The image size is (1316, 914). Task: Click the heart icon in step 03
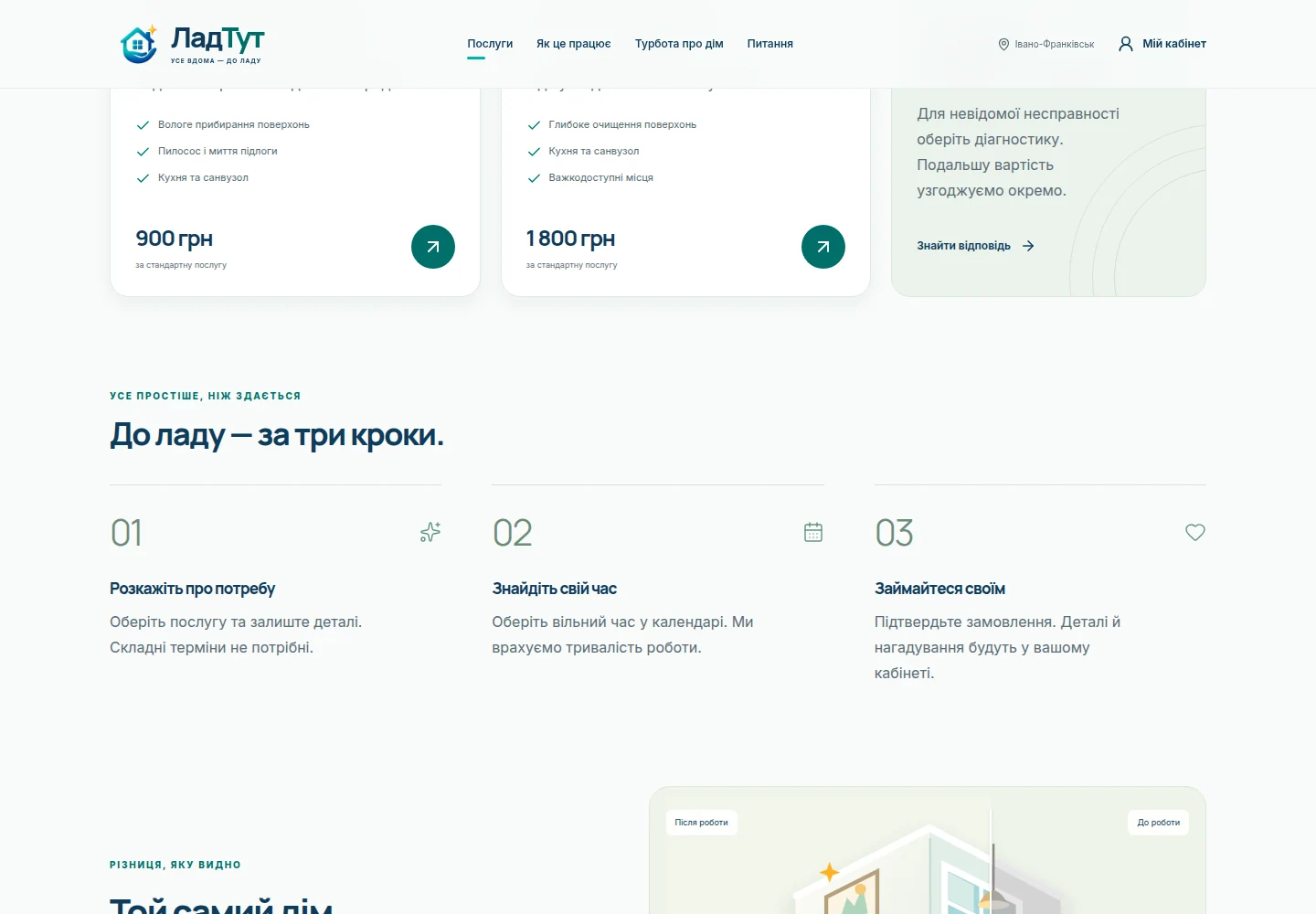(x=1195, y=532)
